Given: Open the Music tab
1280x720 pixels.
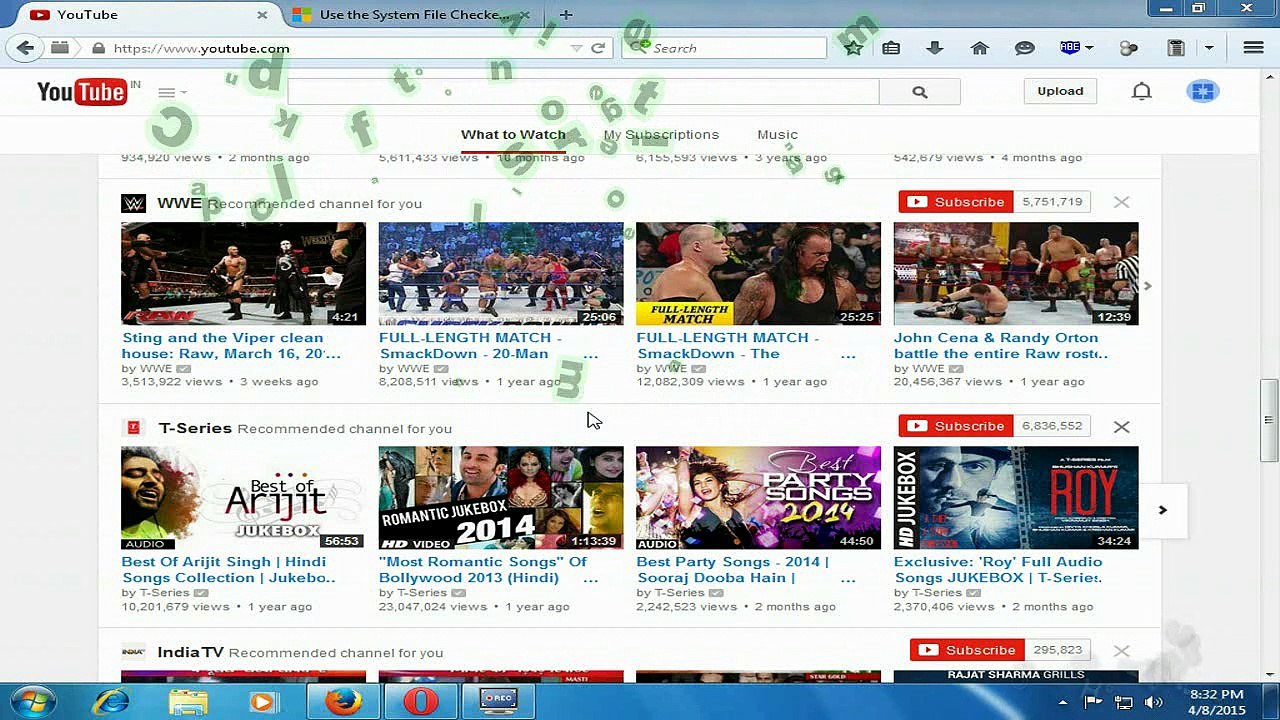Looking at the screenshot, I should [777, 135].
